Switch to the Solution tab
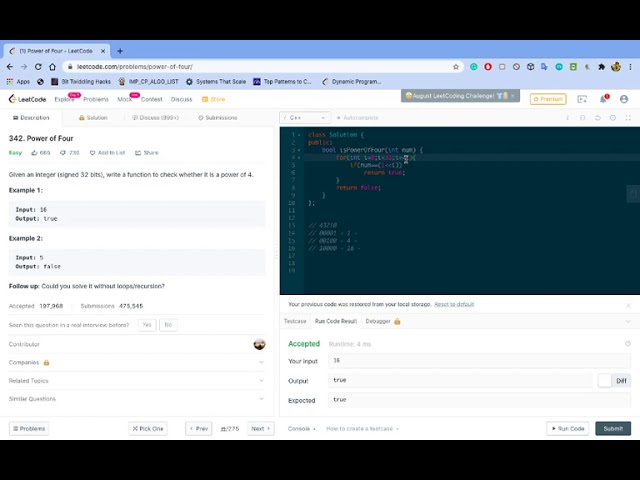The image size is (640, 480). point(93,118)
